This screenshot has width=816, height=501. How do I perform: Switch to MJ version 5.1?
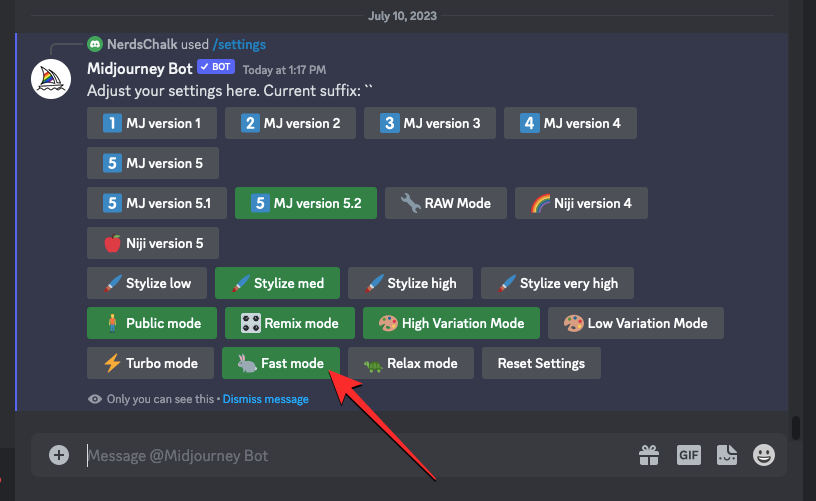[x=157, y=203]
